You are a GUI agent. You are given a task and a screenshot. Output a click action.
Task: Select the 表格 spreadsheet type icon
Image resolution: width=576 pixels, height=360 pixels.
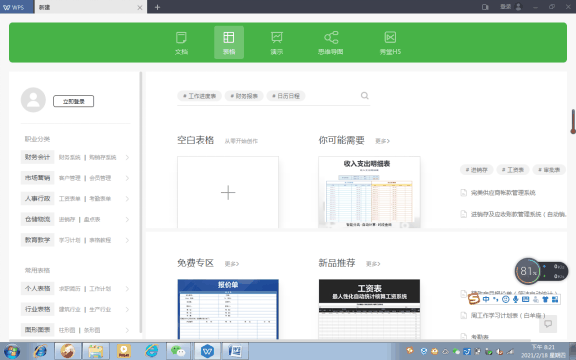(x=229, y=43)
